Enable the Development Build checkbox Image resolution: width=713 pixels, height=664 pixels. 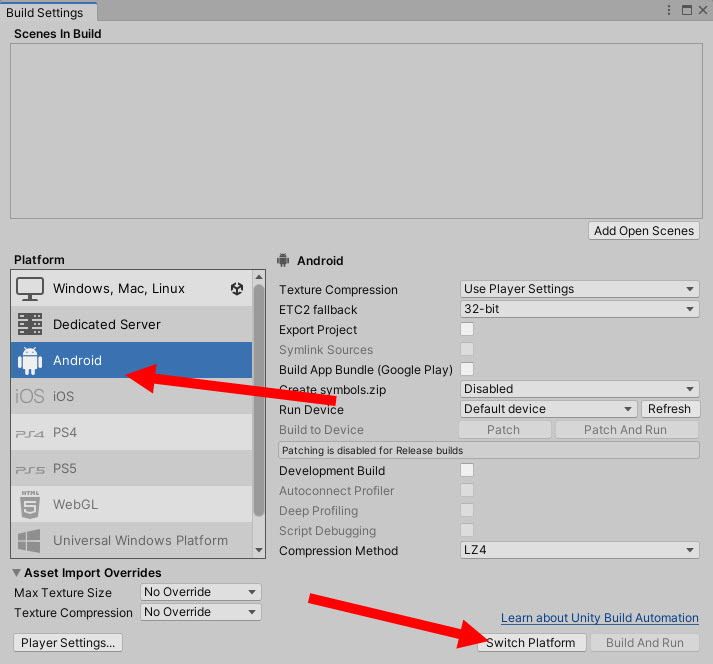[467, 470]
